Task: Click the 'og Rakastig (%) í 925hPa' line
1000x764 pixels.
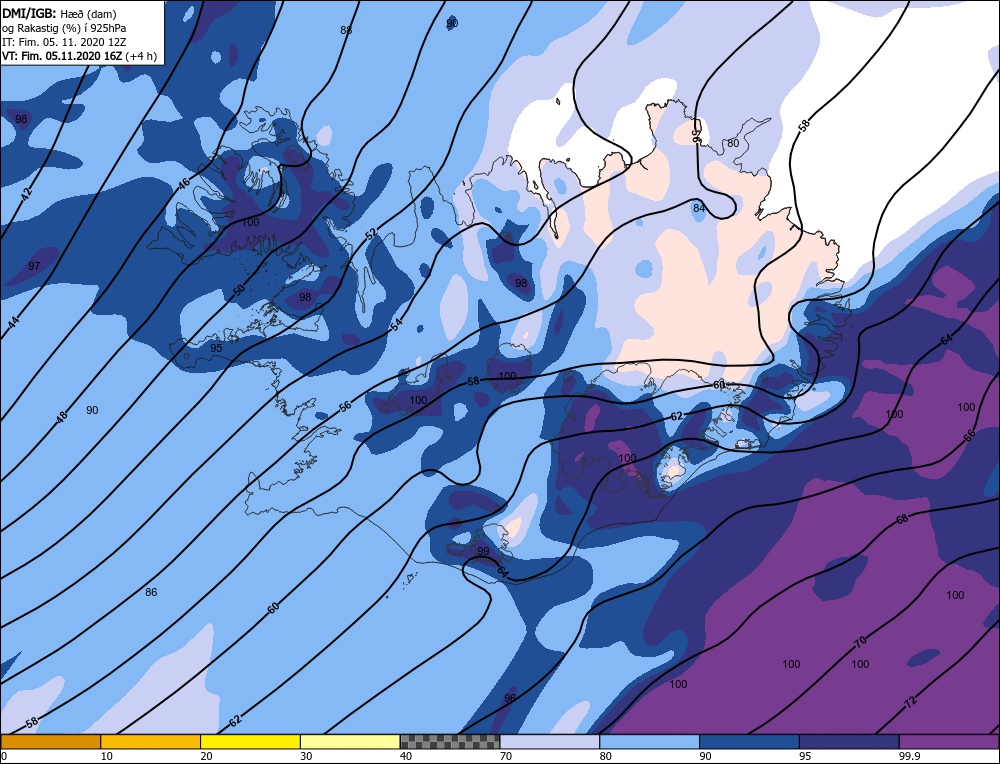Action: [x=64, y=28]
